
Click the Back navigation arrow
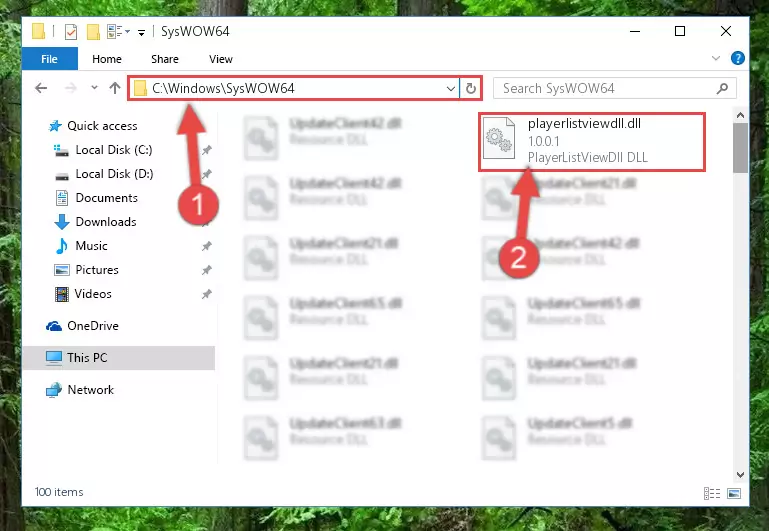point(41,88)
